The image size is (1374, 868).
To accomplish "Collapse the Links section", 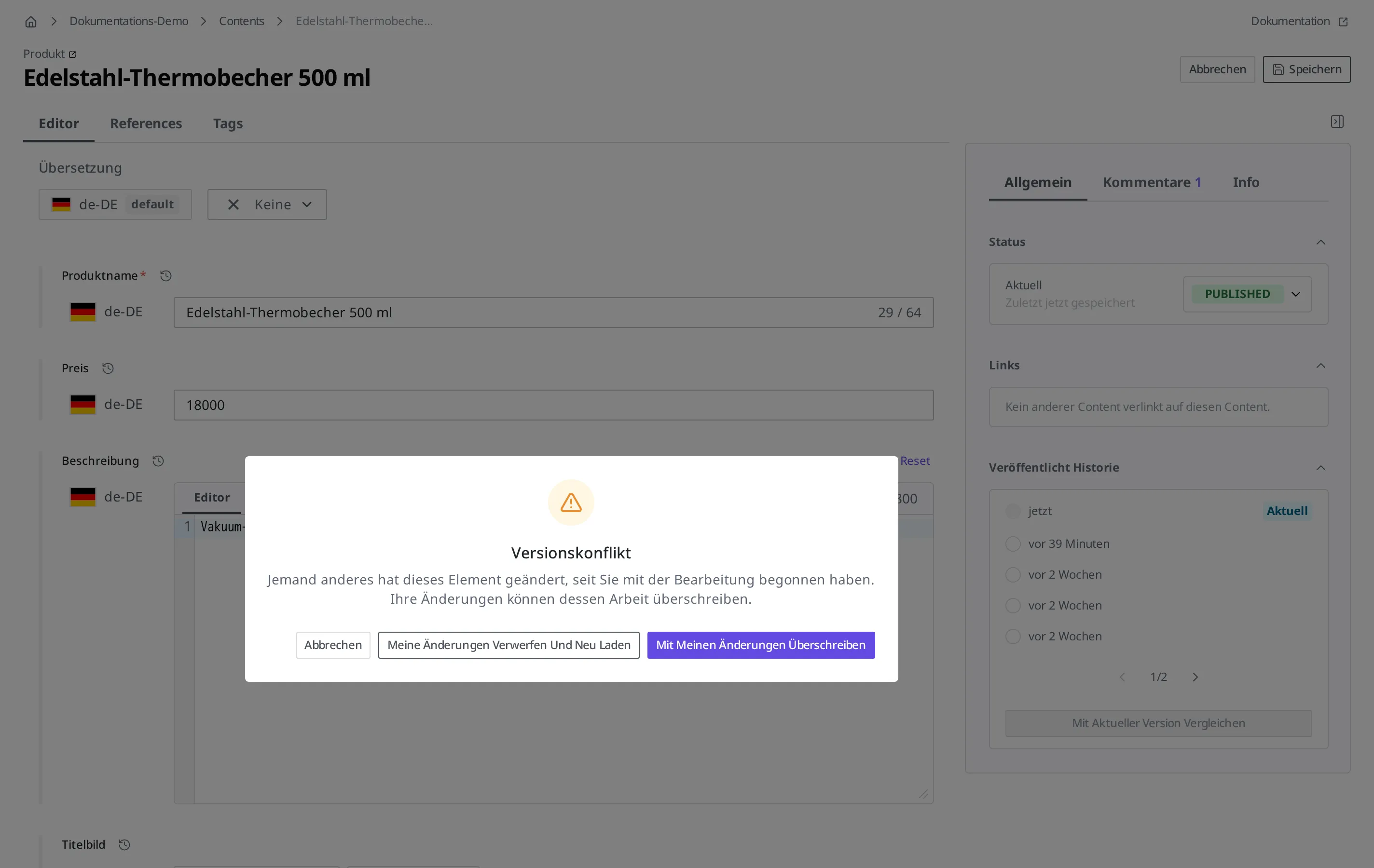I will tap(1321, 366).
